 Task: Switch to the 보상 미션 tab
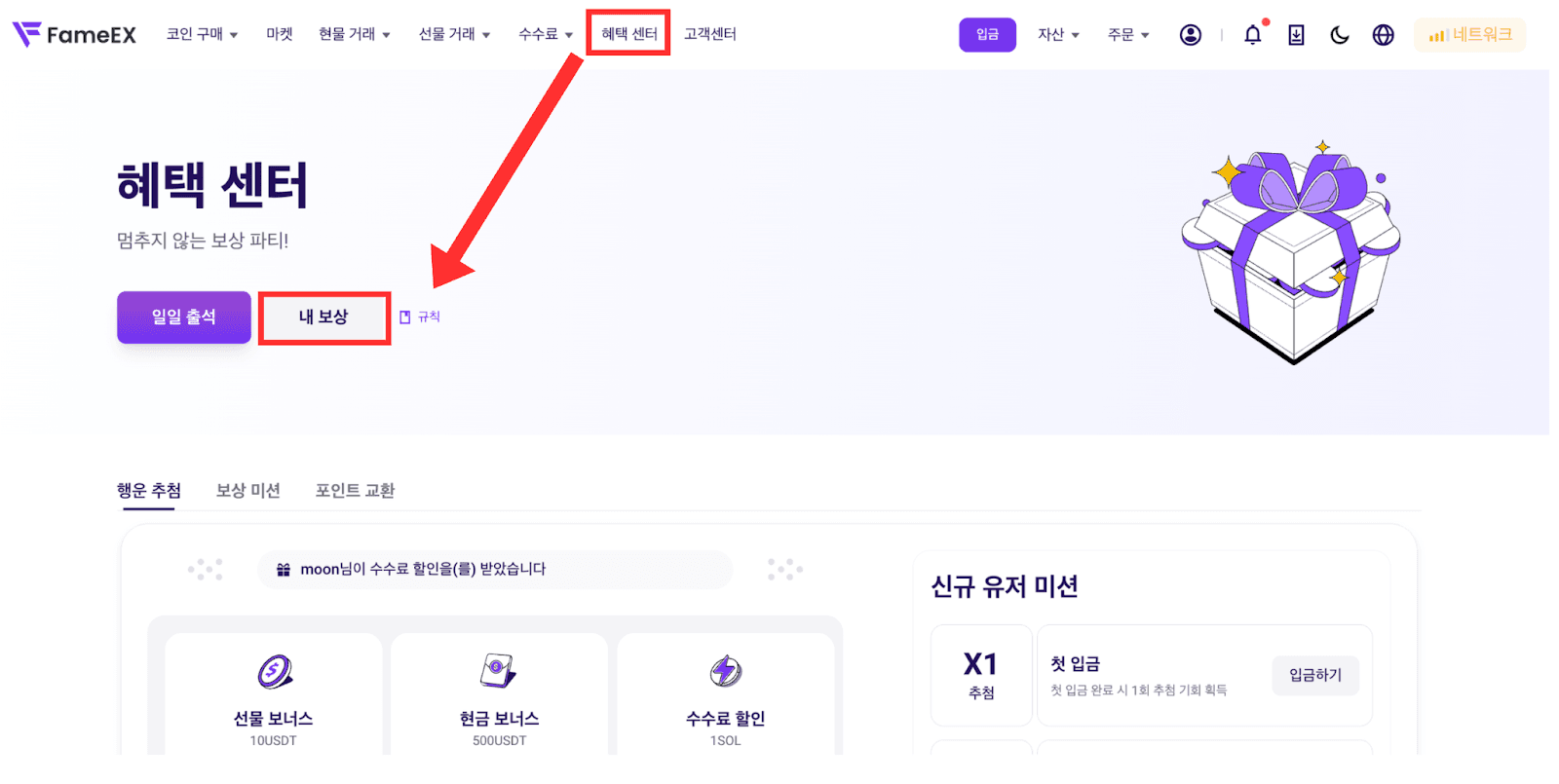tap(247, 490)
